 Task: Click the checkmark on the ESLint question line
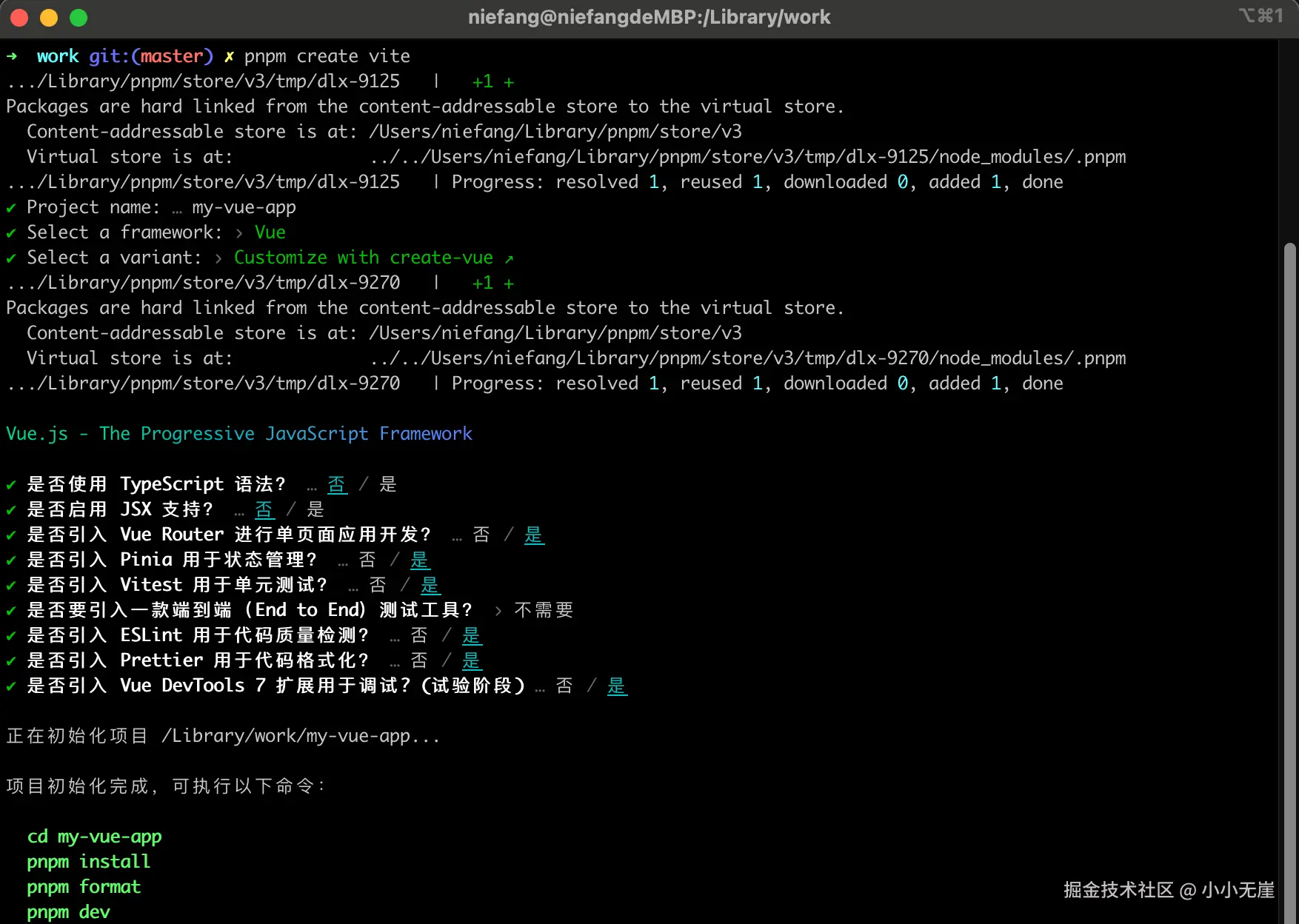click(x=11, y=636)
